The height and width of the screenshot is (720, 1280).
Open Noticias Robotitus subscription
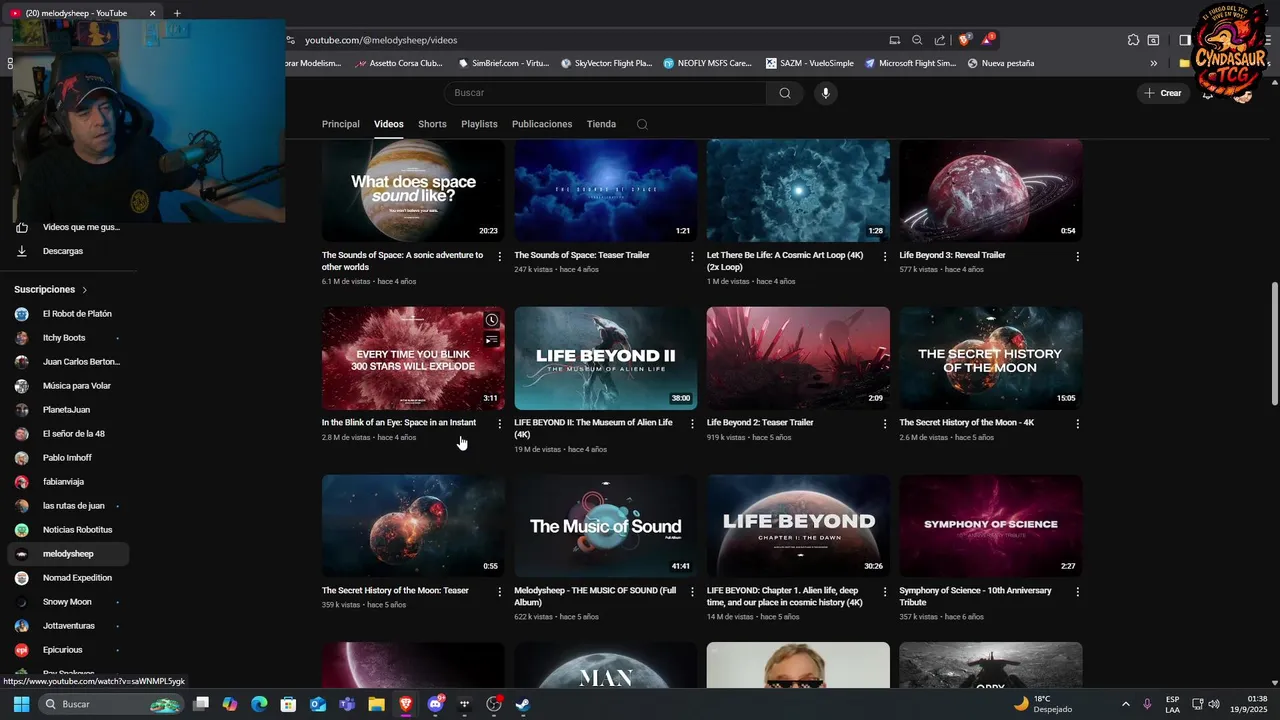pos(68,530)
